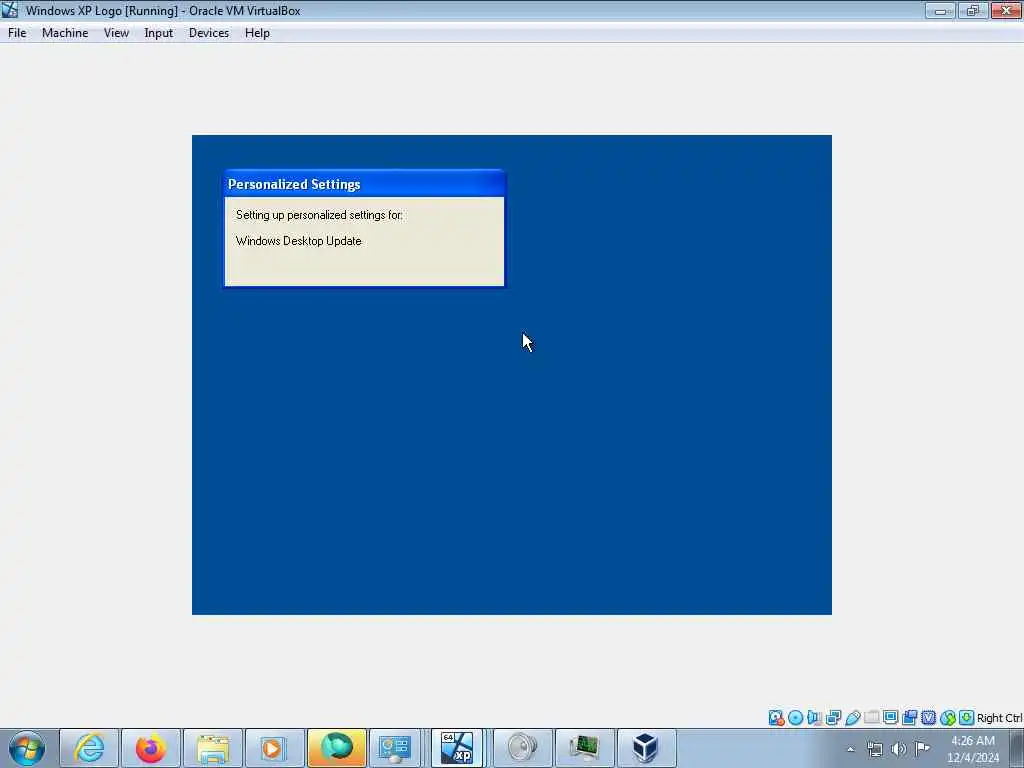Show hidden system tray icons arrow

(x=850, y=749)
